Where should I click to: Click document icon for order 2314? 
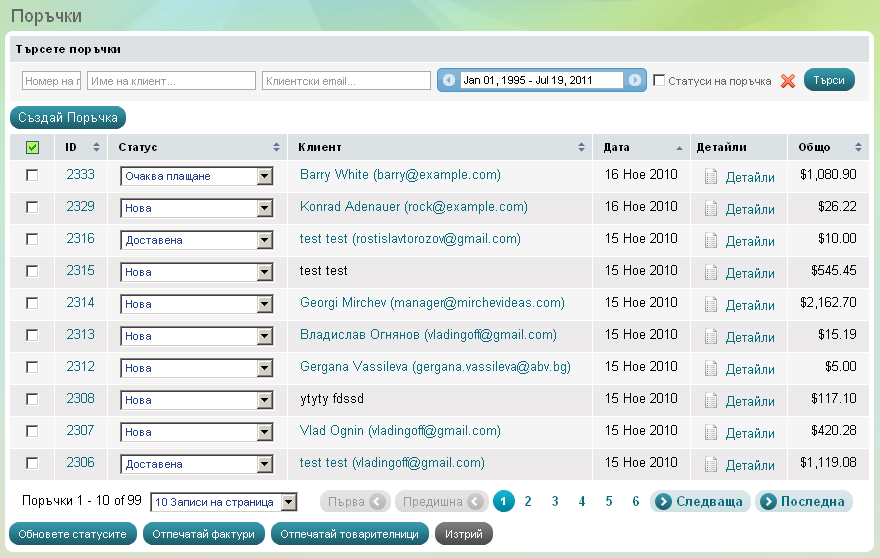(x=711, y=305)
